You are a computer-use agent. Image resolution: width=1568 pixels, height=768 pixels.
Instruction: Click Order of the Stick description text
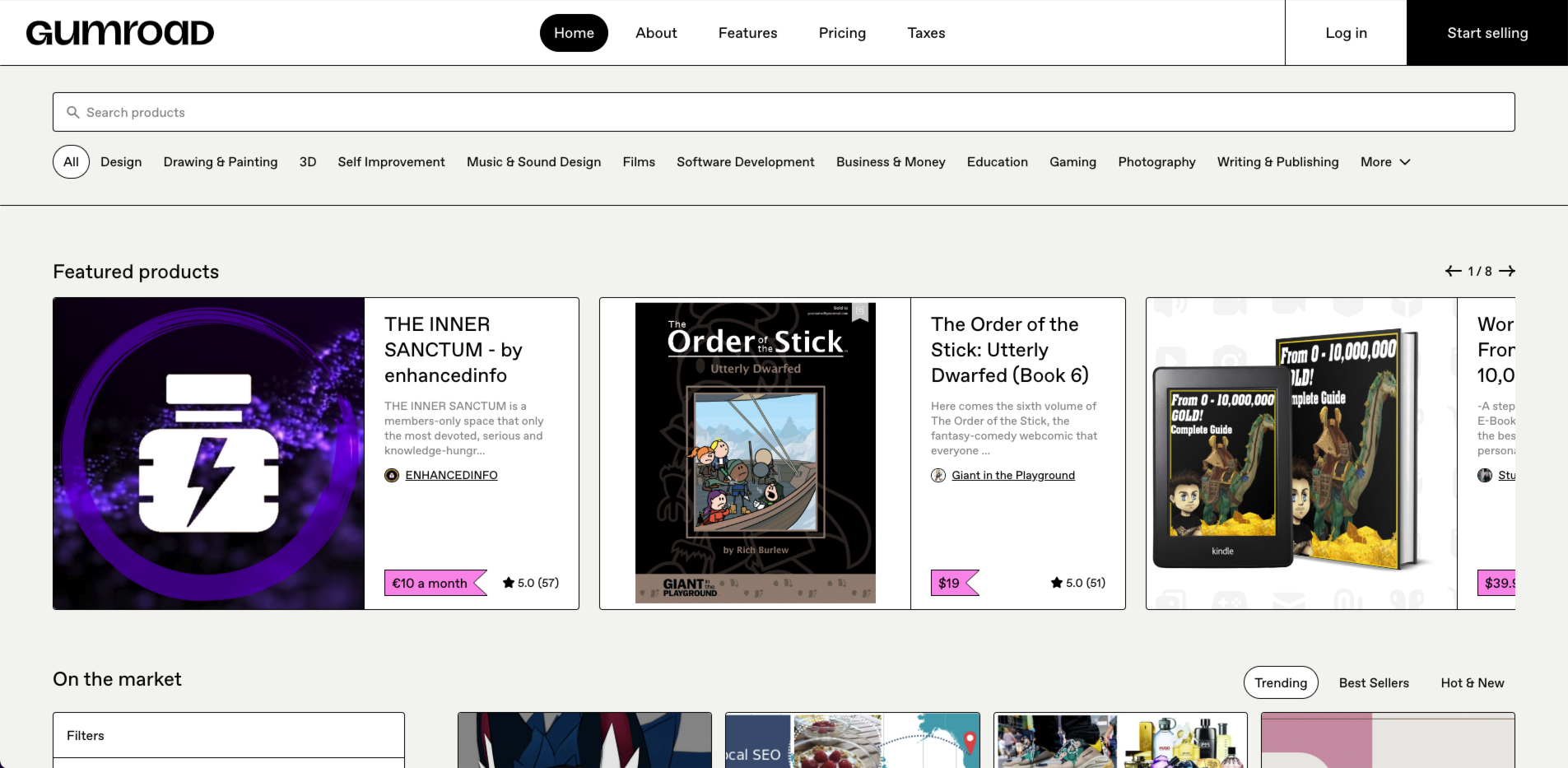tap(1014, 428)
